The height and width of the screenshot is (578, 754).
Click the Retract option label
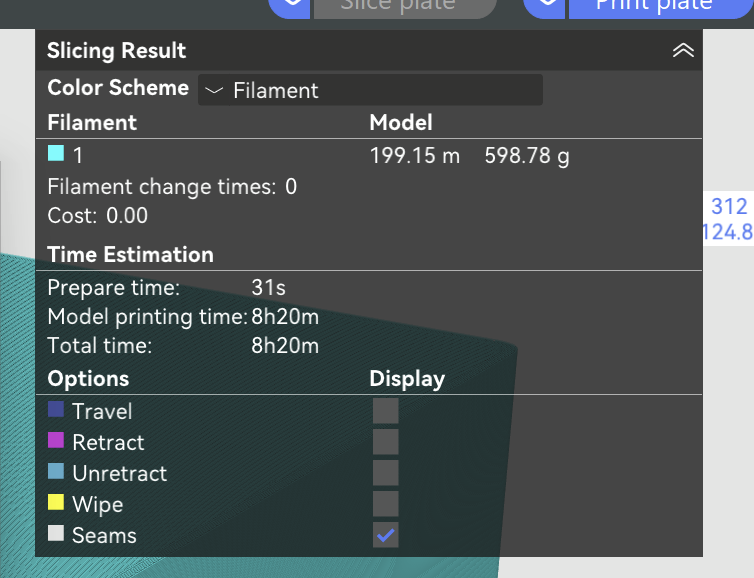(108, 442)
